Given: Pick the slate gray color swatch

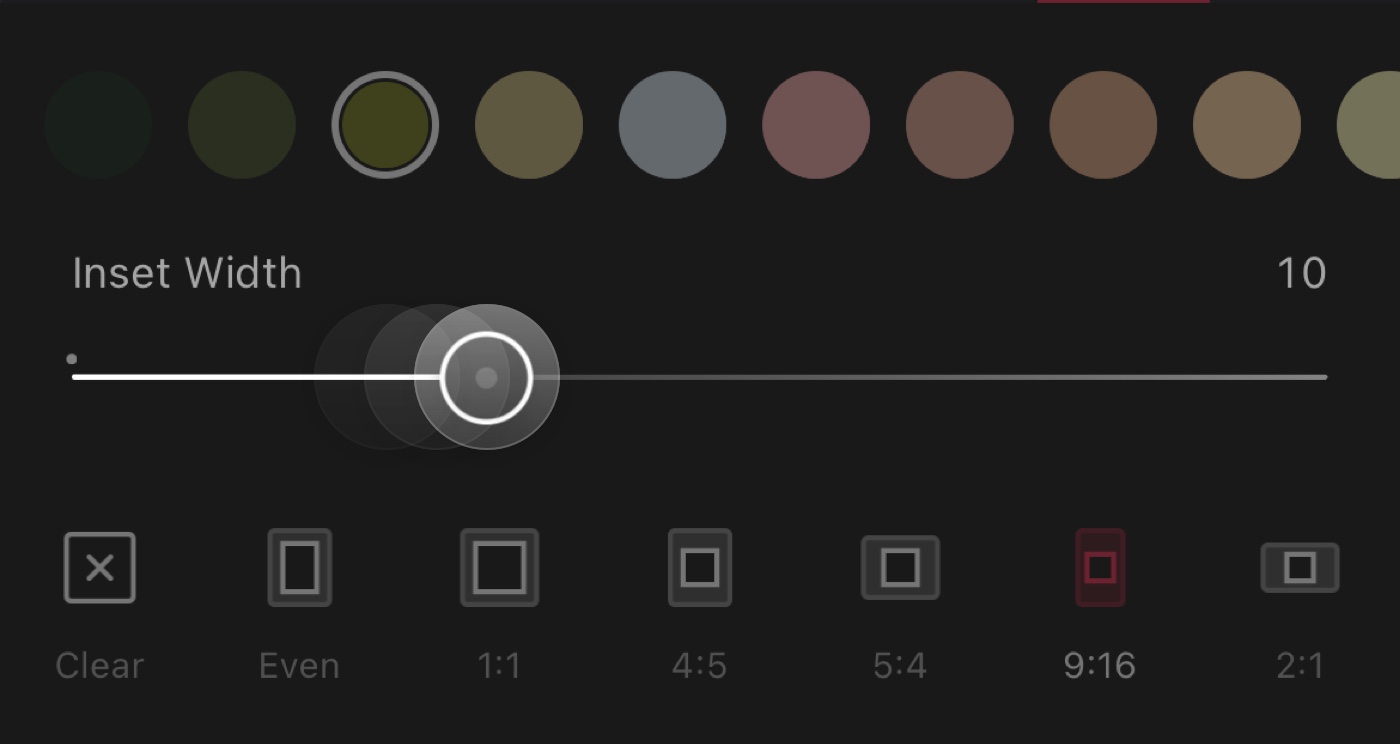Looking at the screenshot, I should (672, 125).
